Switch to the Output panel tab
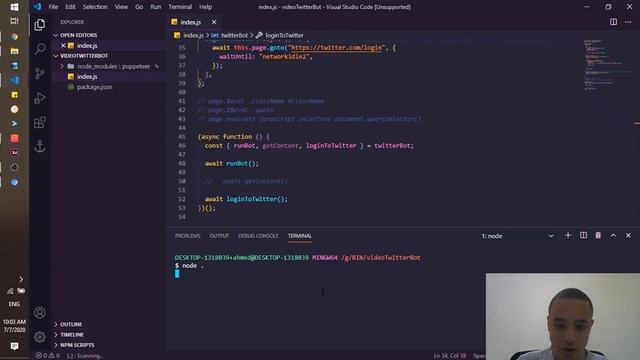The height and width of the screenshot is (360, 640). (x=219, y=236)
